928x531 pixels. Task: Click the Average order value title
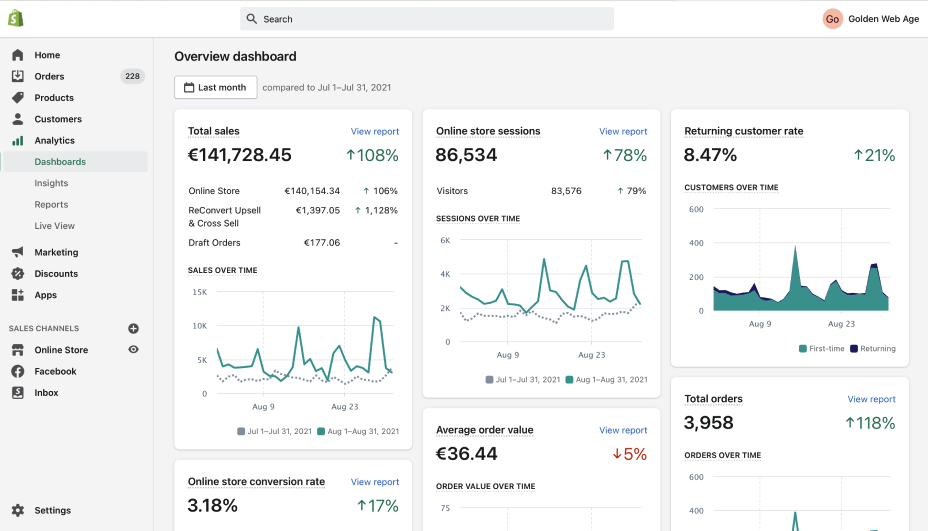[485, 430]
